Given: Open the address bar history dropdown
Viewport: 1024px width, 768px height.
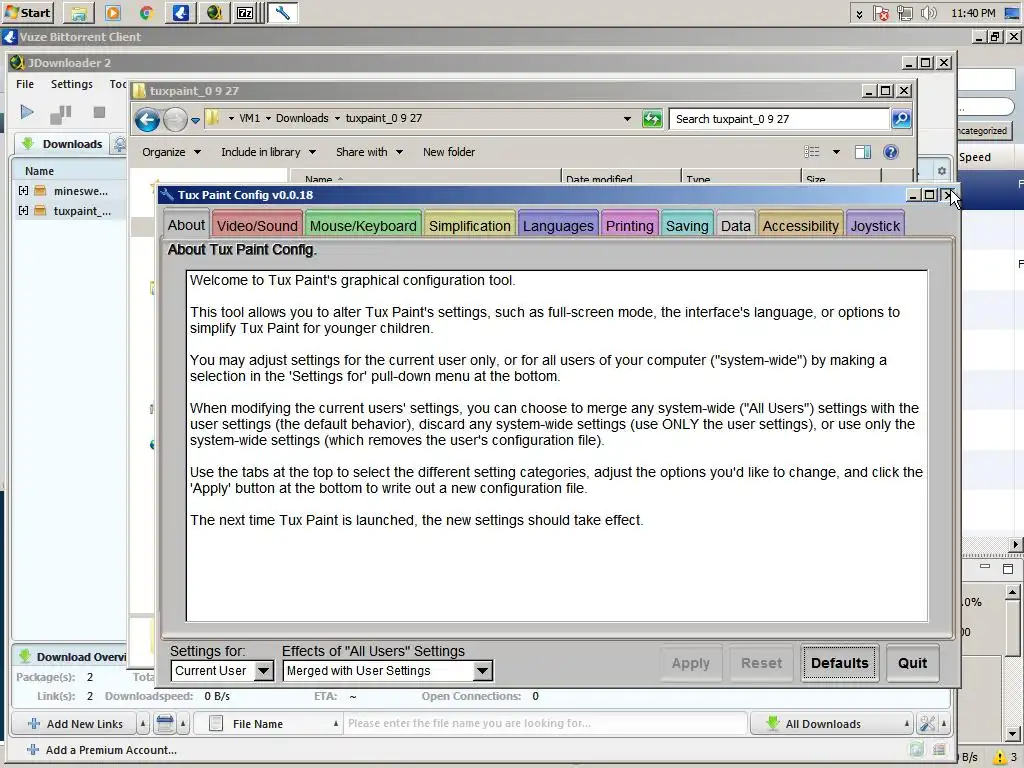Looking at the screenshot, I should [627, 119].
